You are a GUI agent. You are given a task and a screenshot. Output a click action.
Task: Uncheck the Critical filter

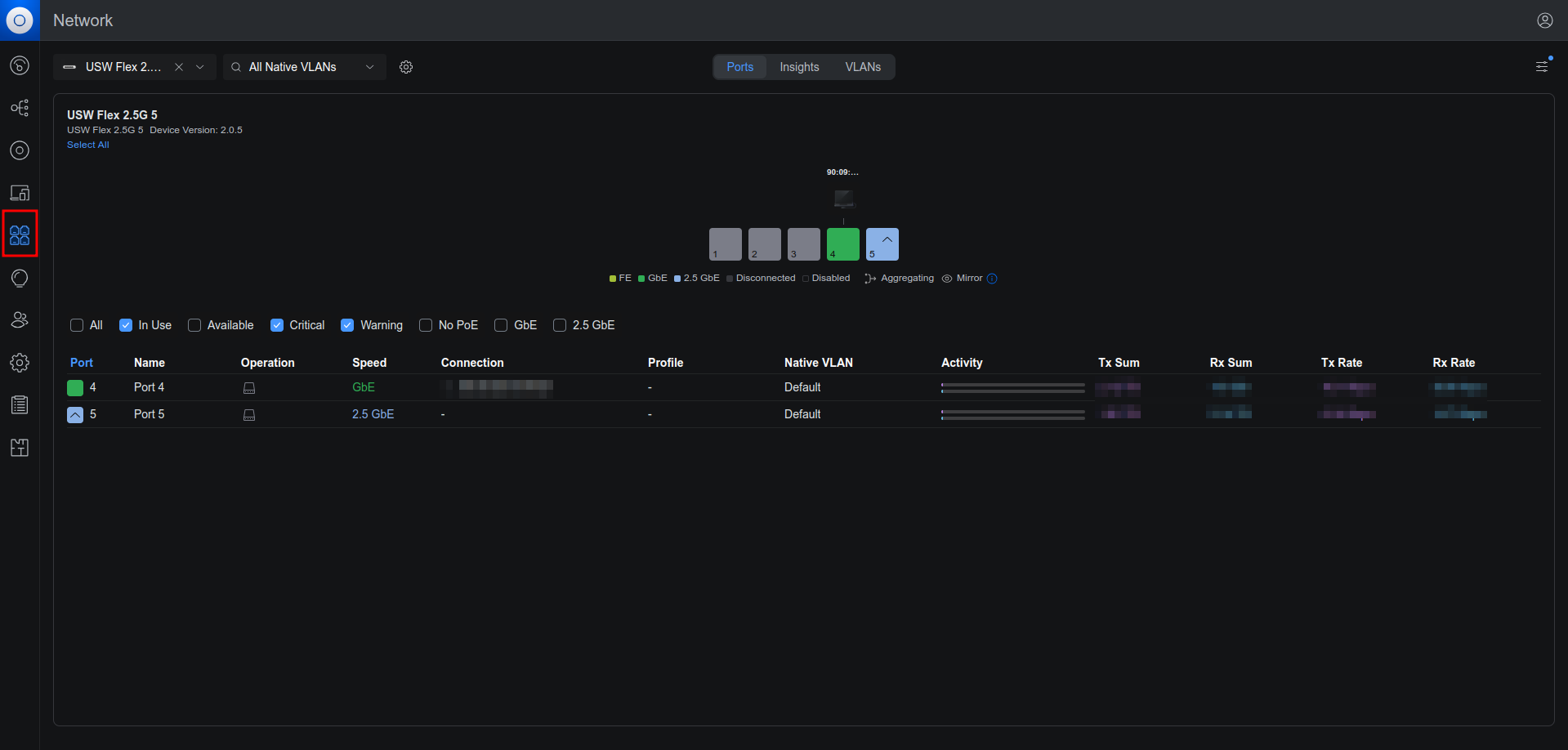(x=277, y=325)
